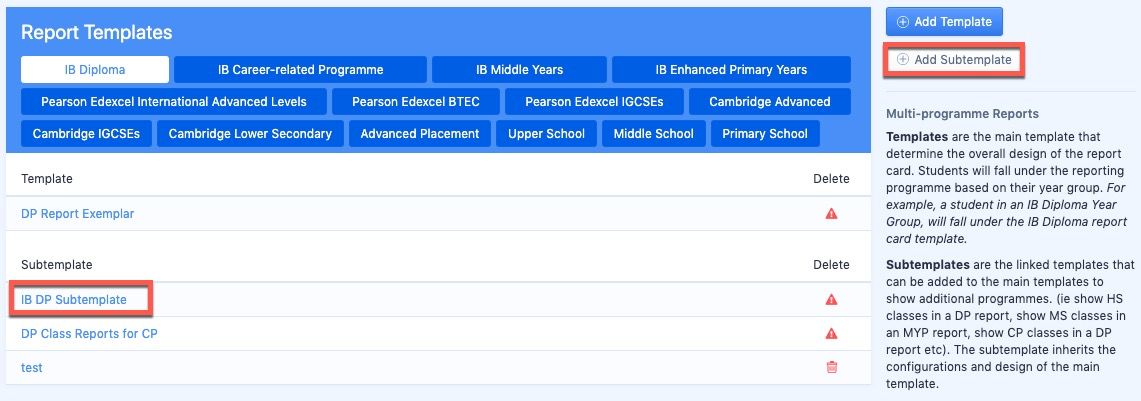Open the IB DP Subtemplate link
The image size is (1141, 401).
click(74, 299)
